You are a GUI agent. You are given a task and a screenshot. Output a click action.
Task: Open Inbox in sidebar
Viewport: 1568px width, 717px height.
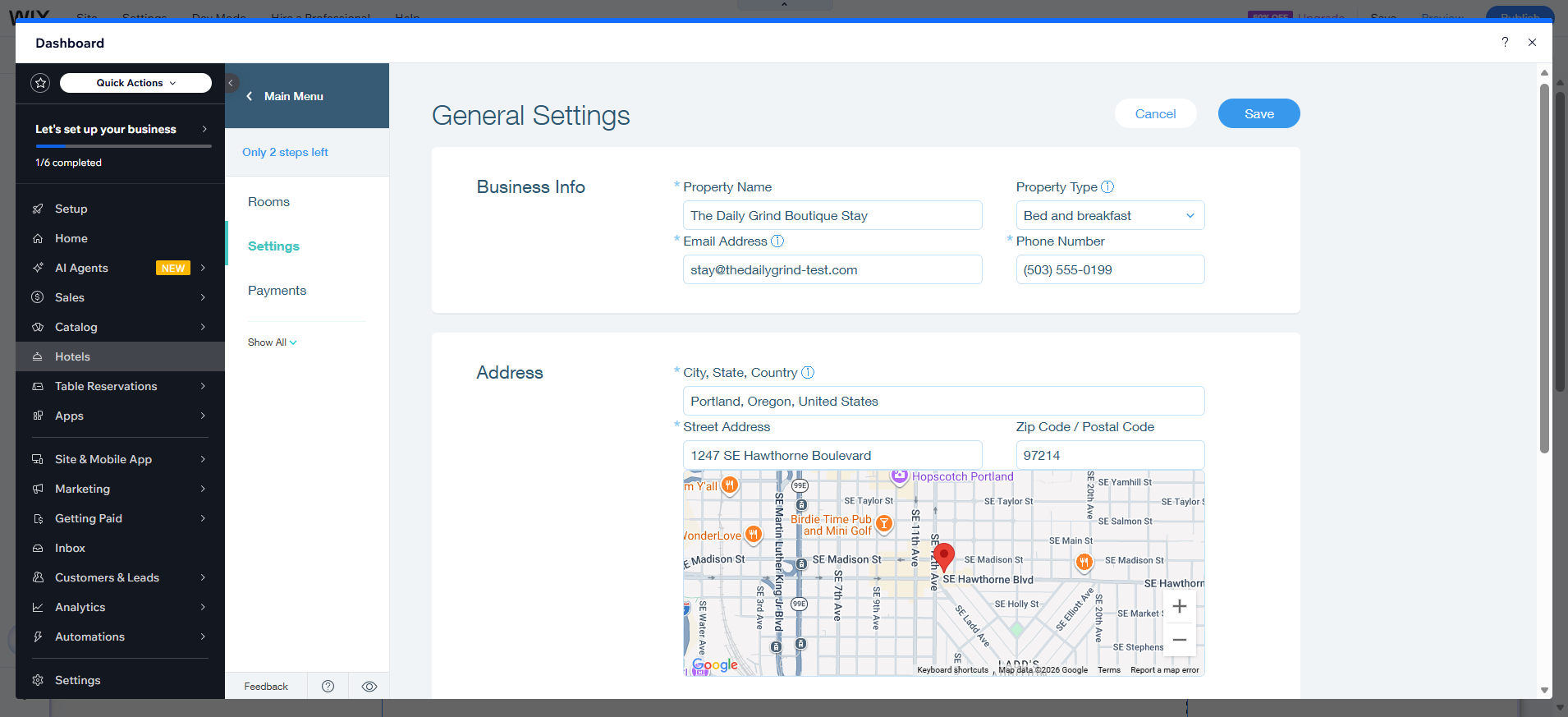120,548
